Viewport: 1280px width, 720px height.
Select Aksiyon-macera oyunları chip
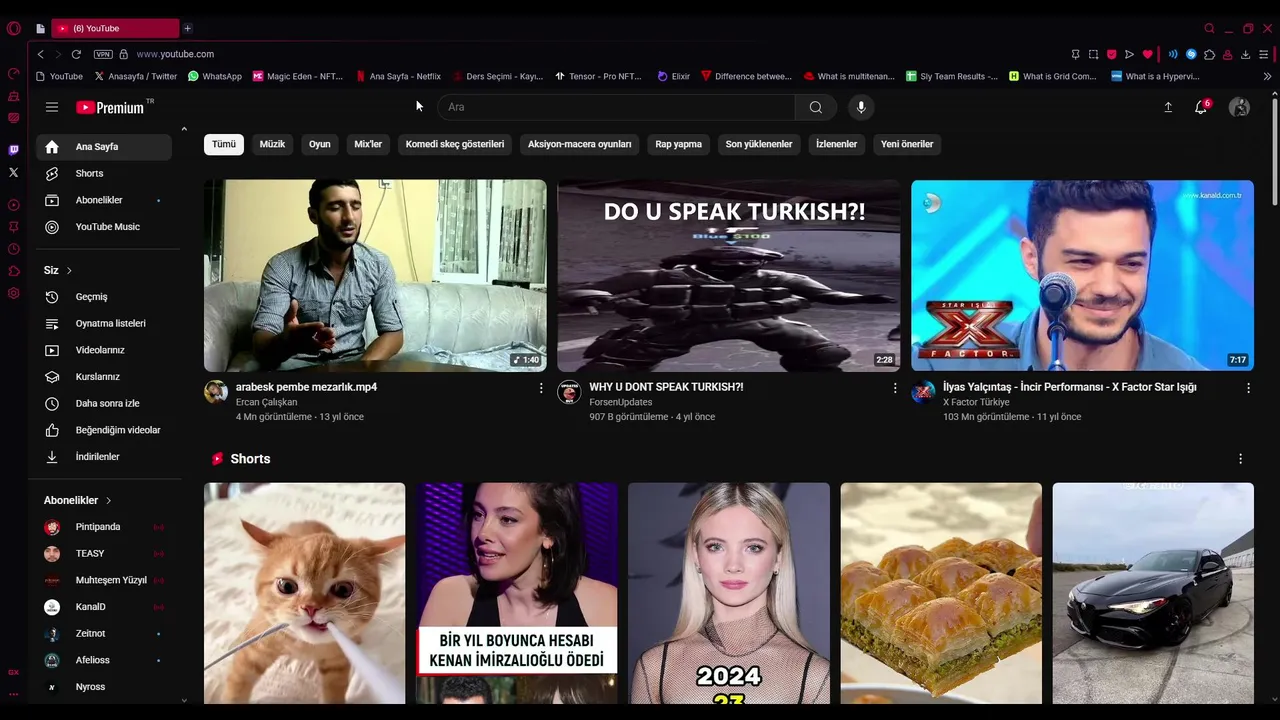(580, 144)
